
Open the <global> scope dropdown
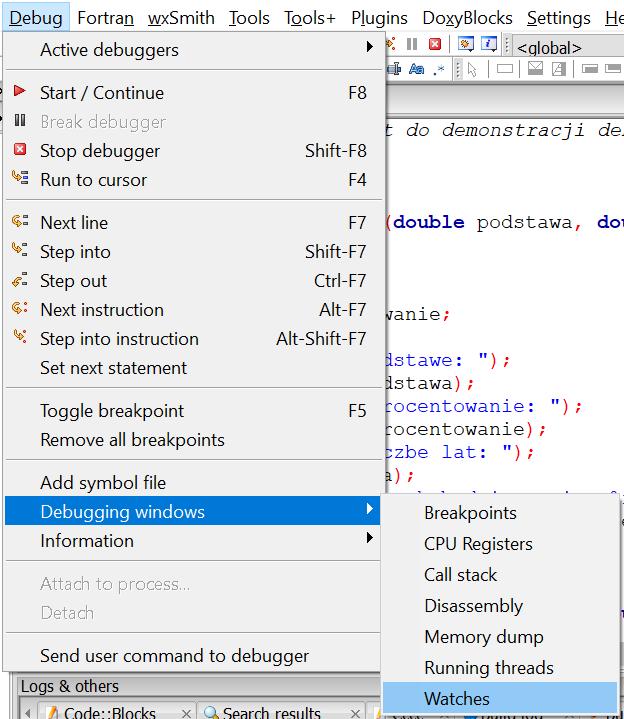pos(567,47)
